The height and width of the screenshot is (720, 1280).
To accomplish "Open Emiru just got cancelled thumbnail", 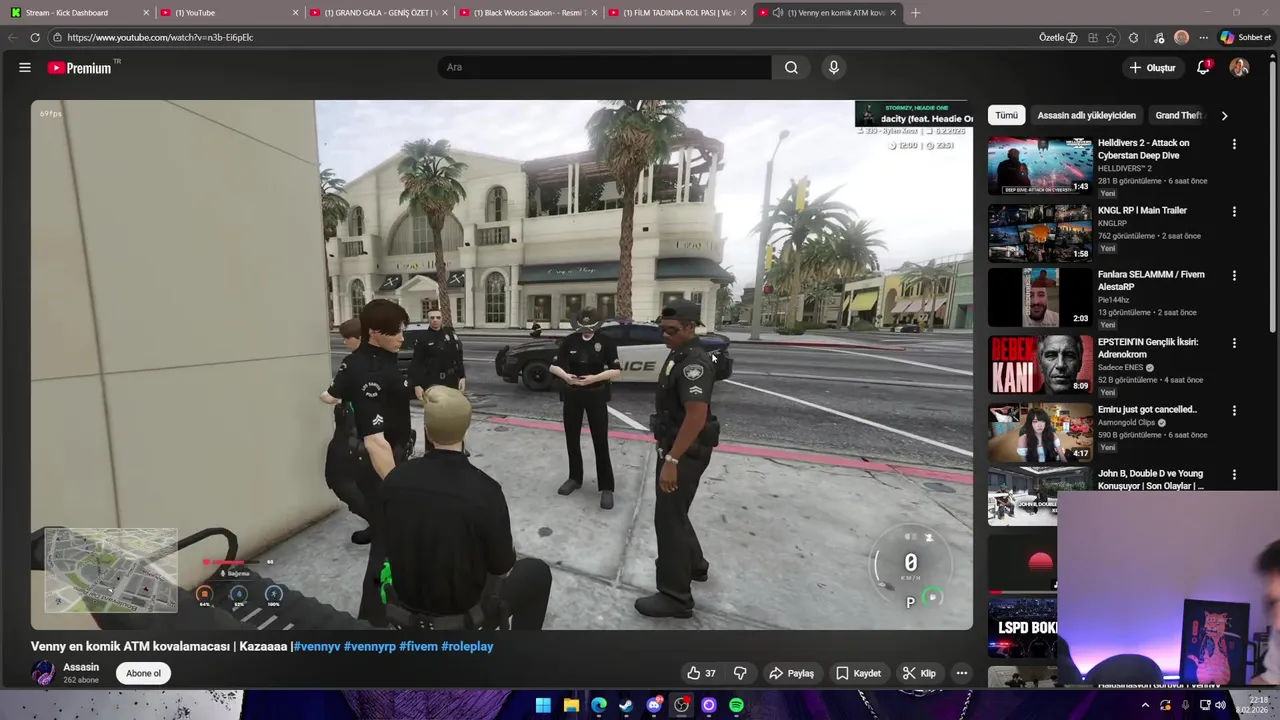I will [x=1040, y=433].
